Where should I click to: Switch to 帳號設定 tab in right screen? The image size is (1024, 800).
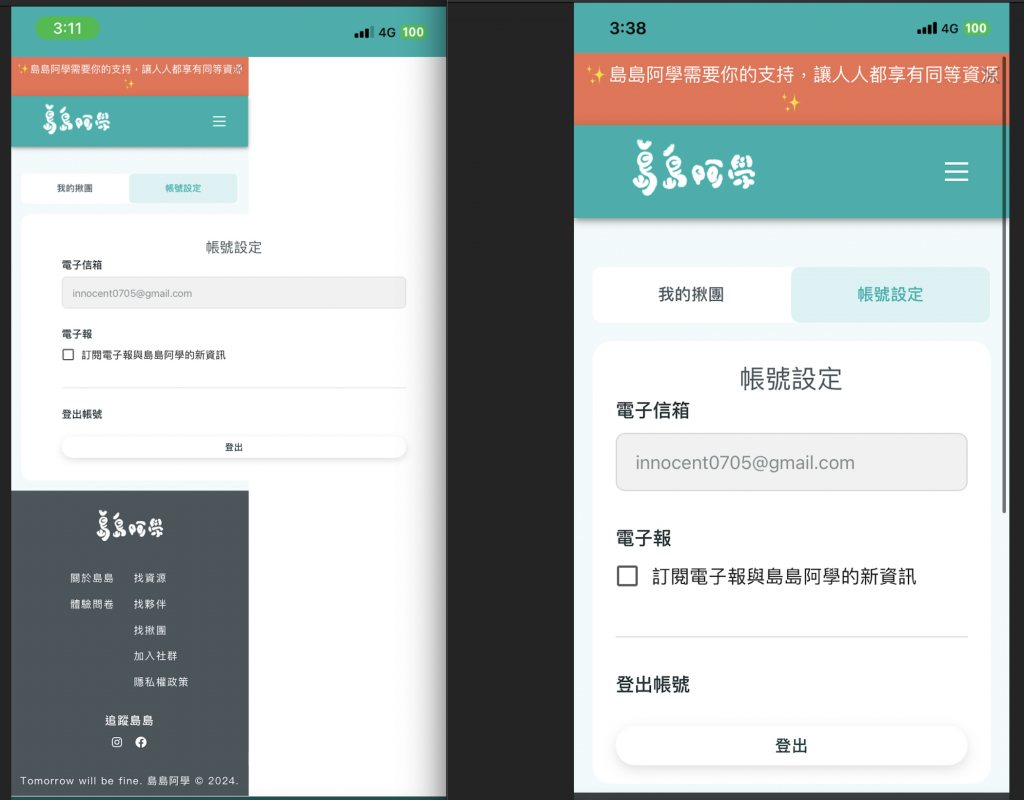pyautogui.click(x=890, y=295)
